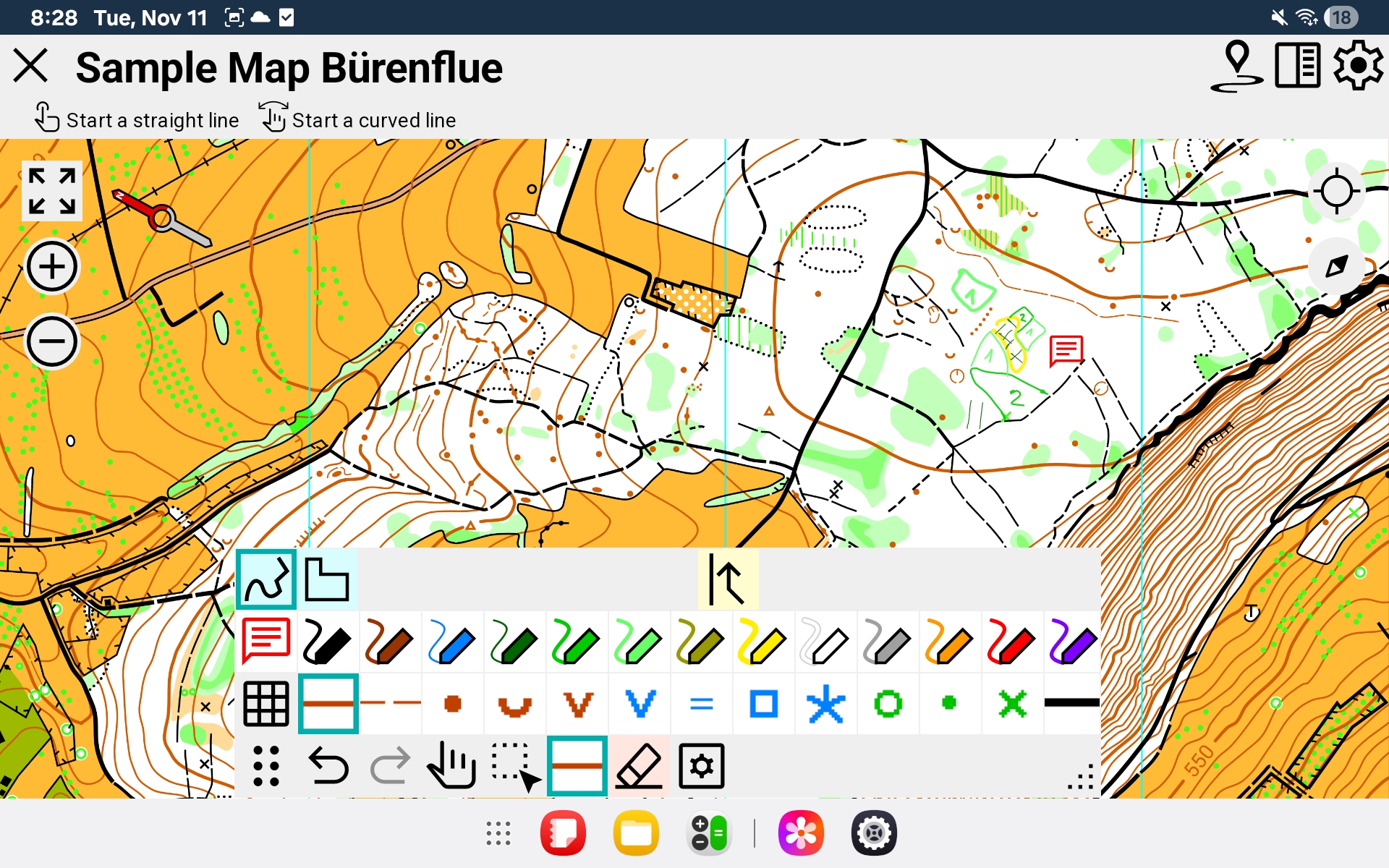Select the dashed brown line symbol
The image size is (1389, 868).
tap(390, 703)
